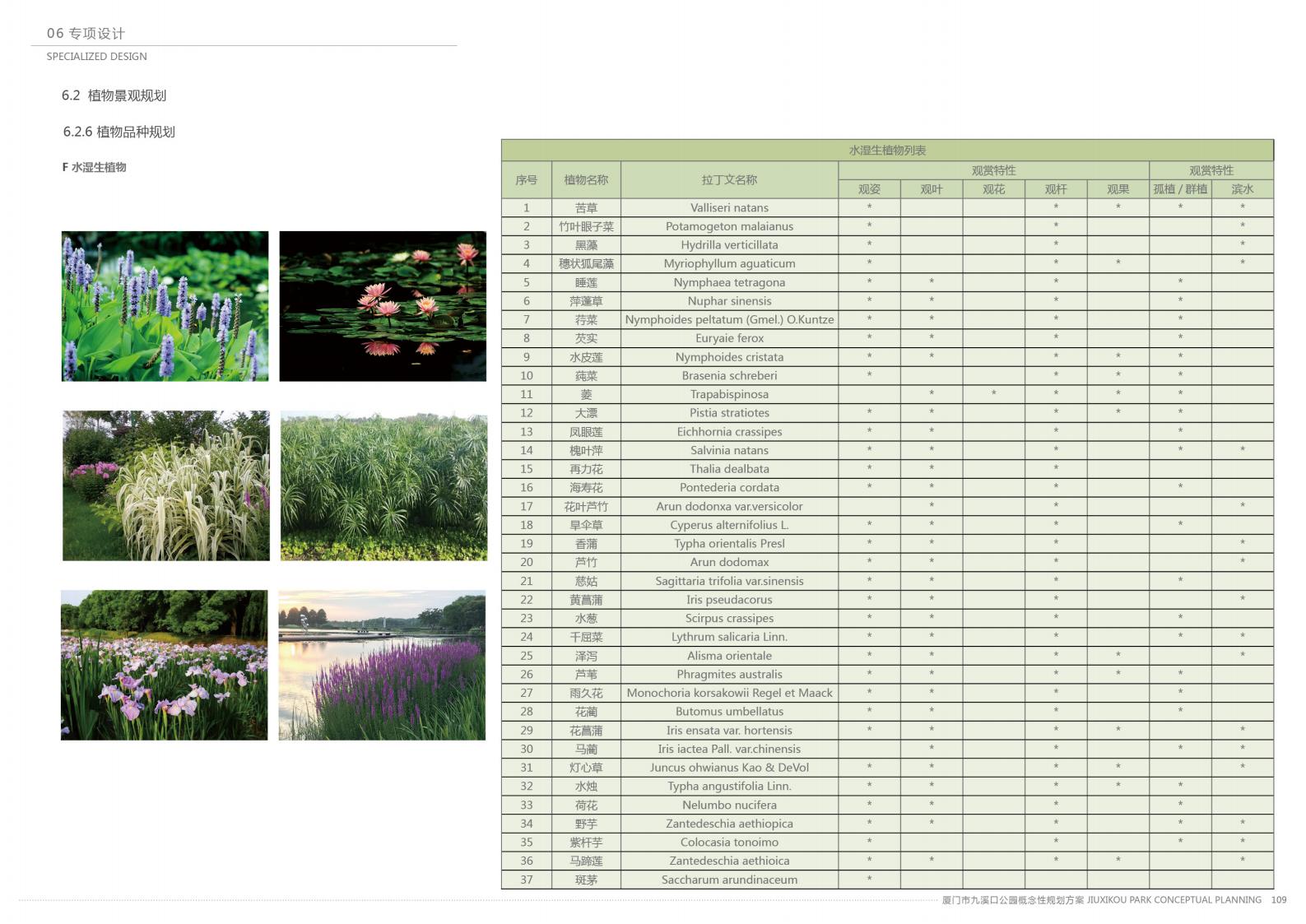
Task: Click 'Iris iactea Pall. var.chinensis' cell
Action: (729, 749)
